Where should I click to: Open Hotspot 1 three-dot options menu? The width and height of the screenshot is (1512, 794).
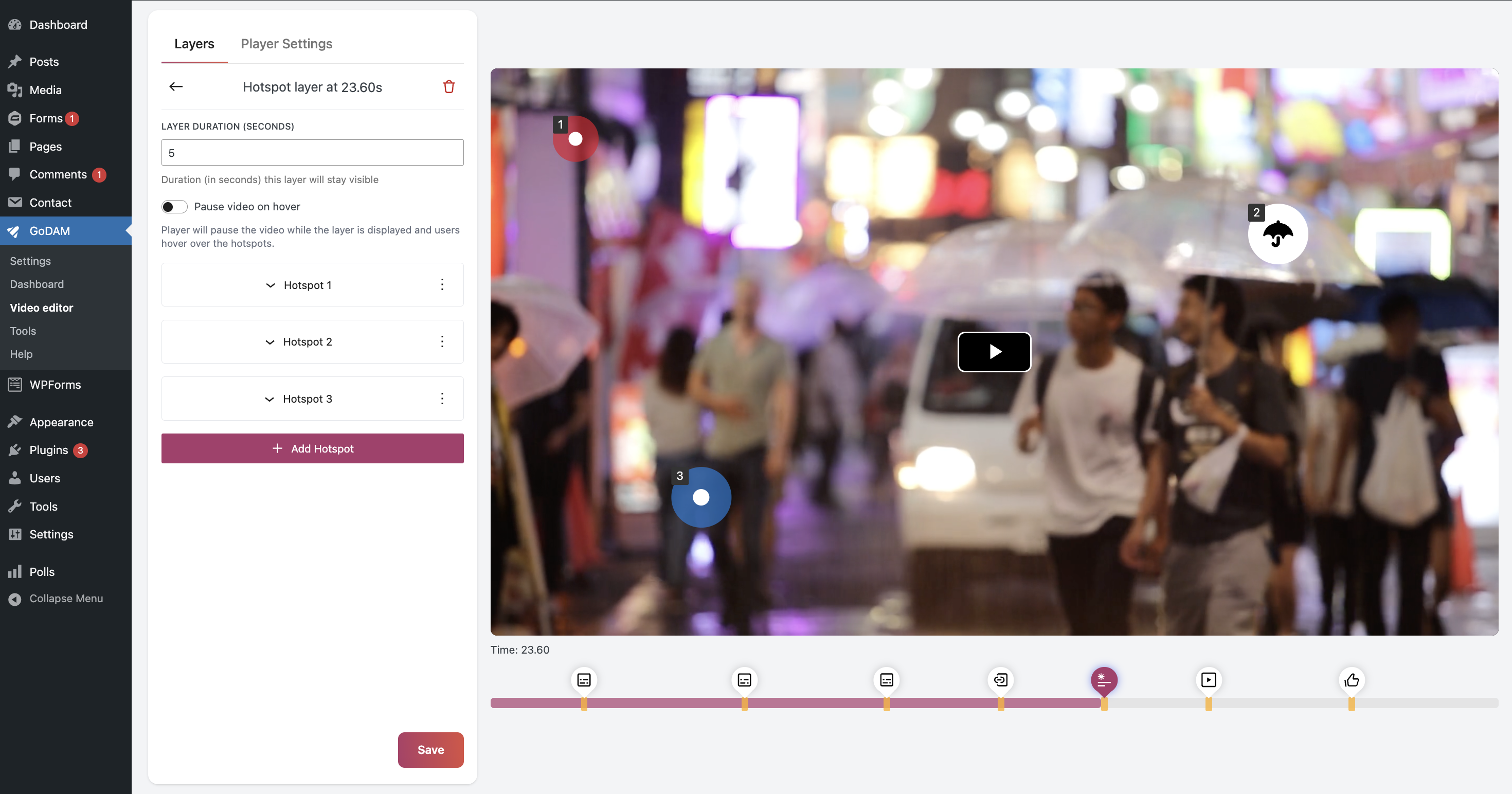(x=442, y=284)
